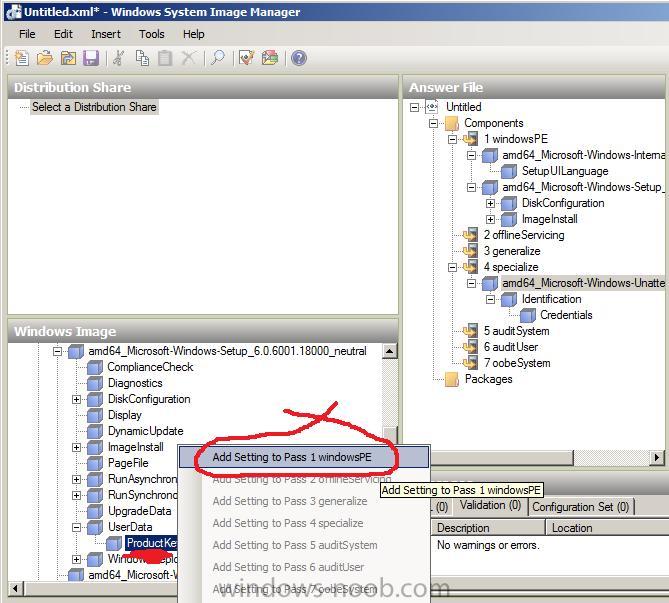
Task: Click the cube icon beside SetupUILanguage
Action: coord(509,171)
